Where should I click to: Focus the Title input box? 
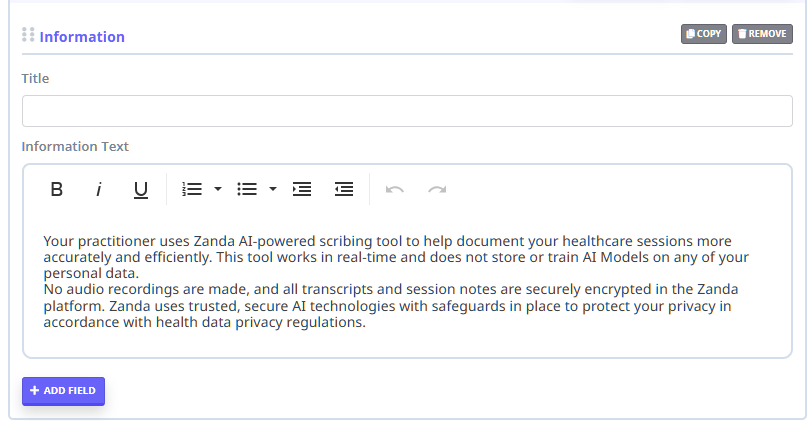tap(407, 111)
